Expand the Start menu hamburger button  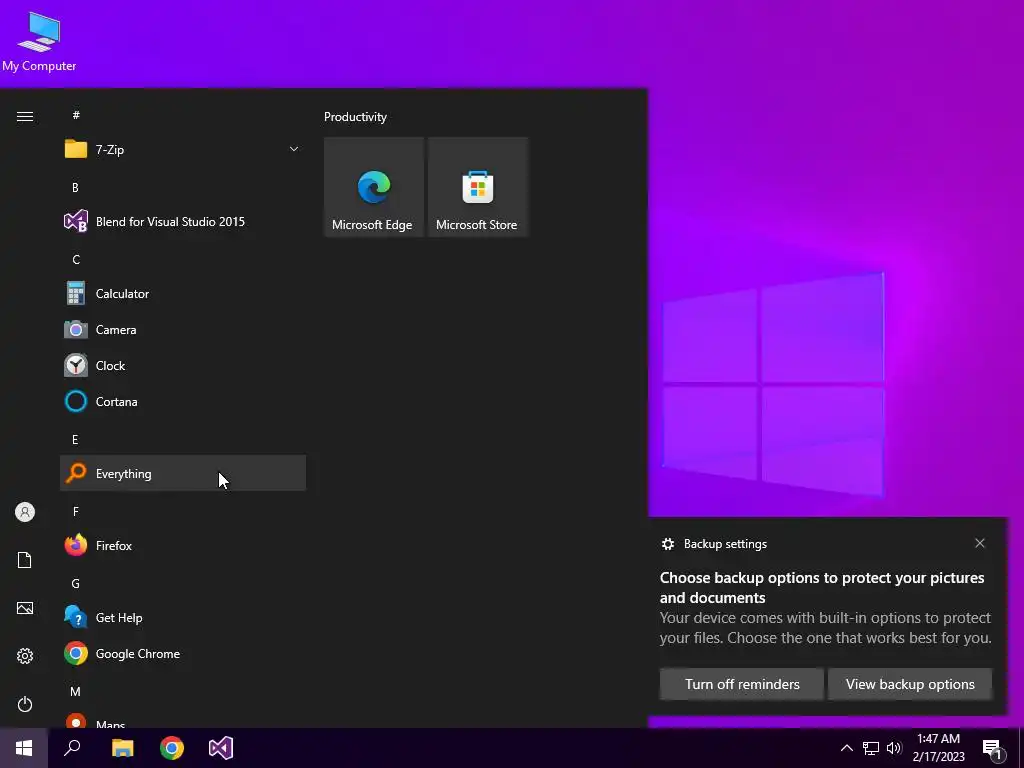click(x=25, y=116)
